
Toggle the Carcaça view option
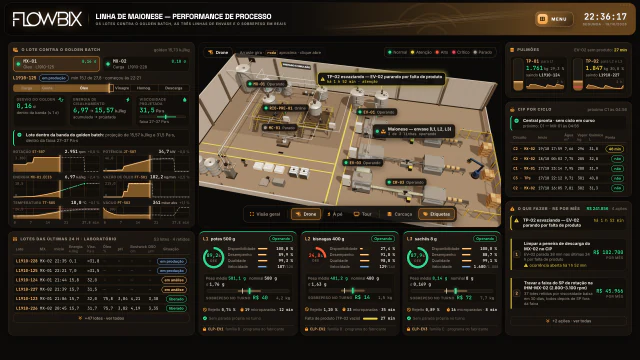click(x=399, y=214)
